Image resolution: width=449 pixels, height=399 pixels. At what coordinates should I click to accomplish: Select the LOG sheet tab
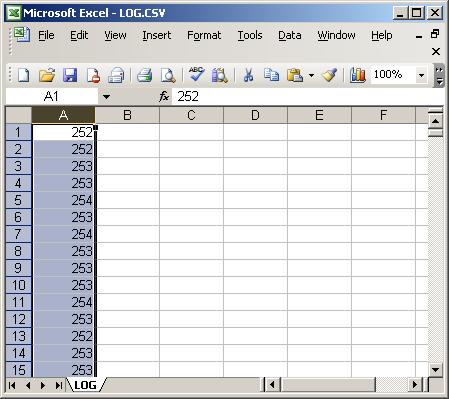[86, 385]
